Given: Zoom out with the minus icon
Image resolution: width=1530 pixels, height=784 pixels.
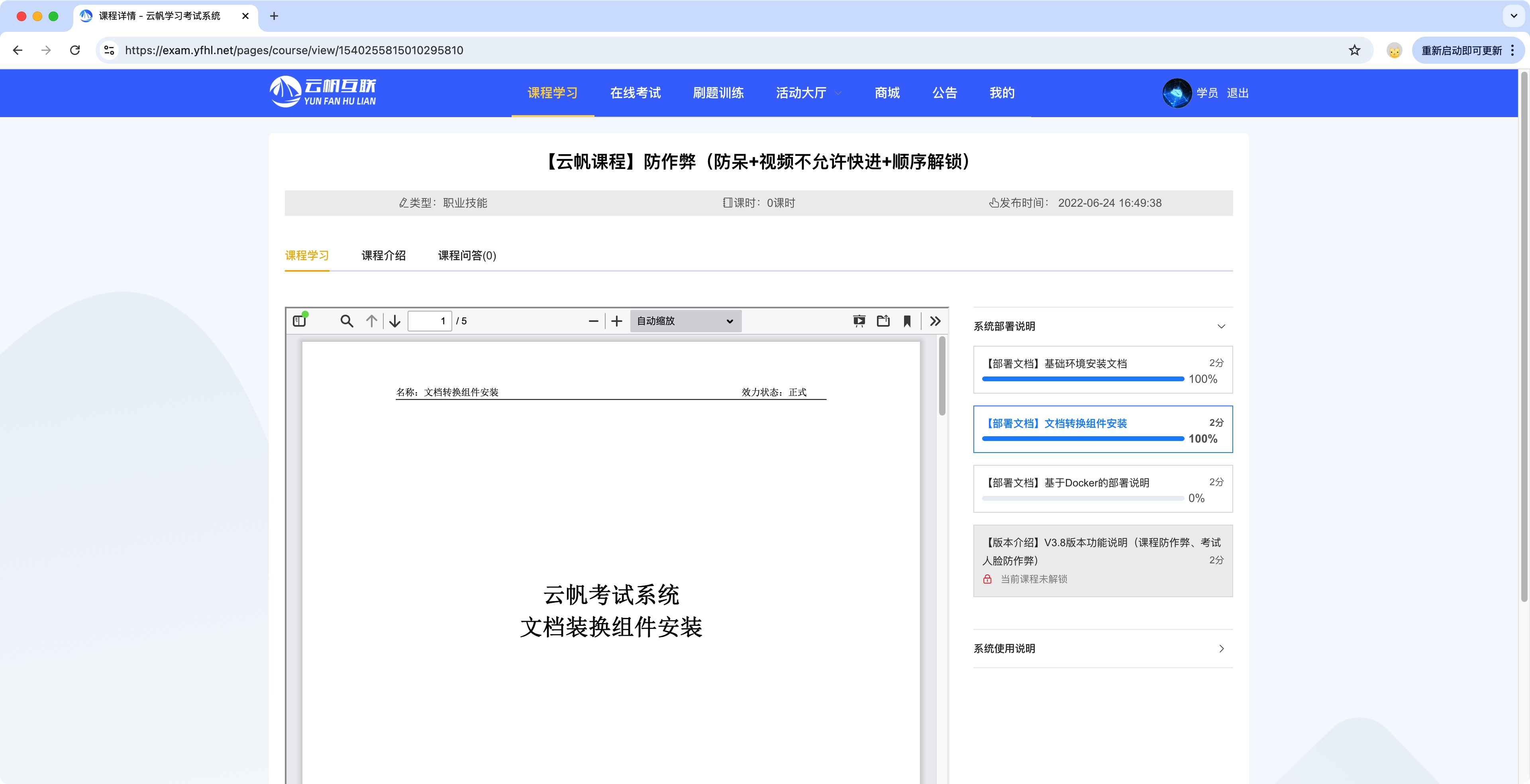Looking at the screenshot, I should [593, 321].
